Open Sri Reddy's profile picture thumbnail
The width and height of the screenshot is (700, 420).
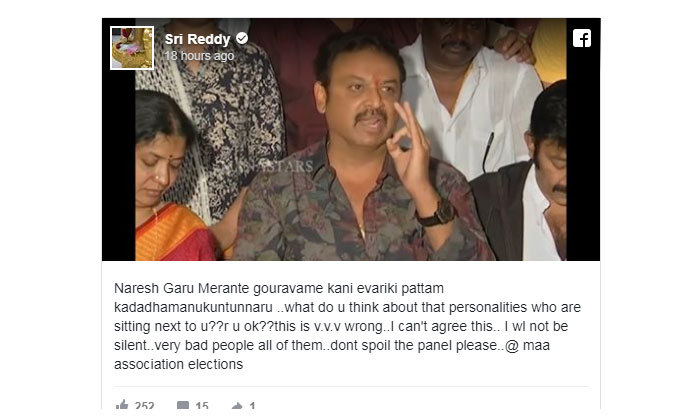pos(132,48)
